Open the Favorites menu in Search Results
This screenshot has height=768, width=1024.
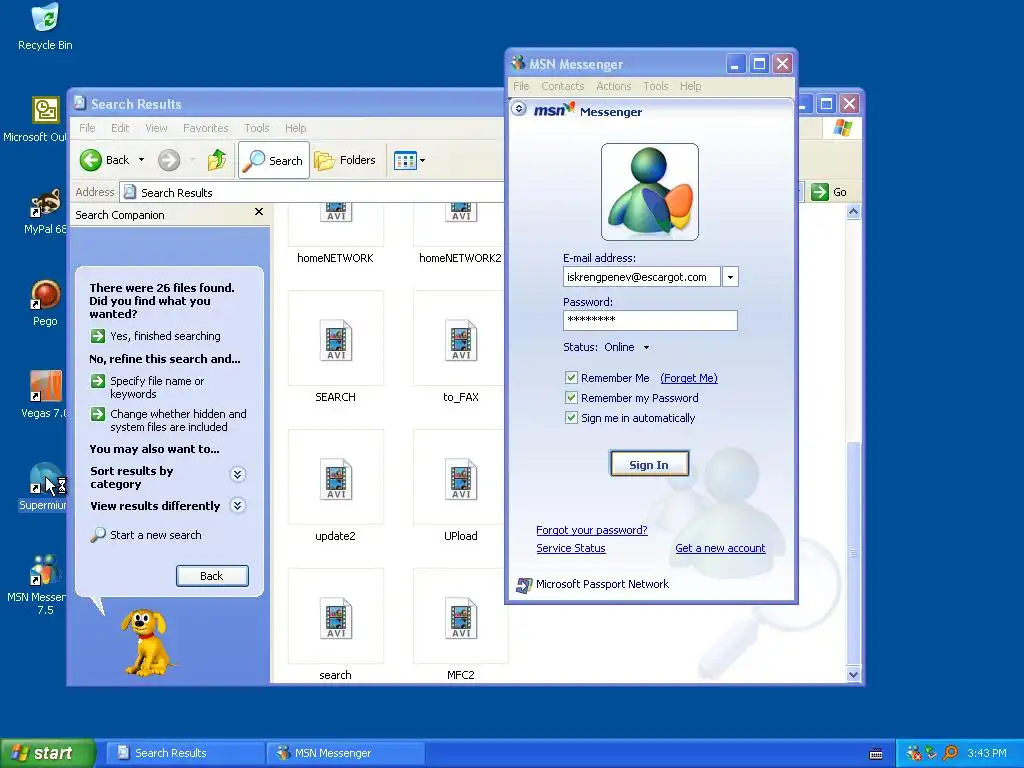pos(206,128)
